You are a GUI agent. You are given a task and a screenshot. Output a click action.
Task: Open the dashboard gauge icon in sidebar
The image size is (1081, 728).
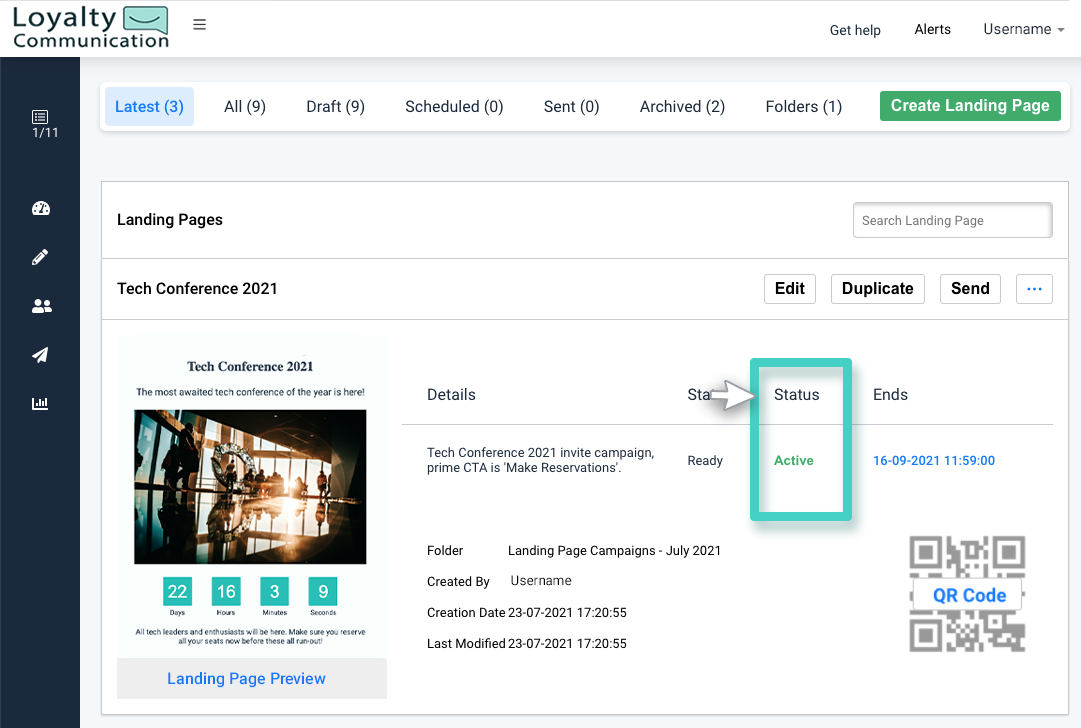41,208
